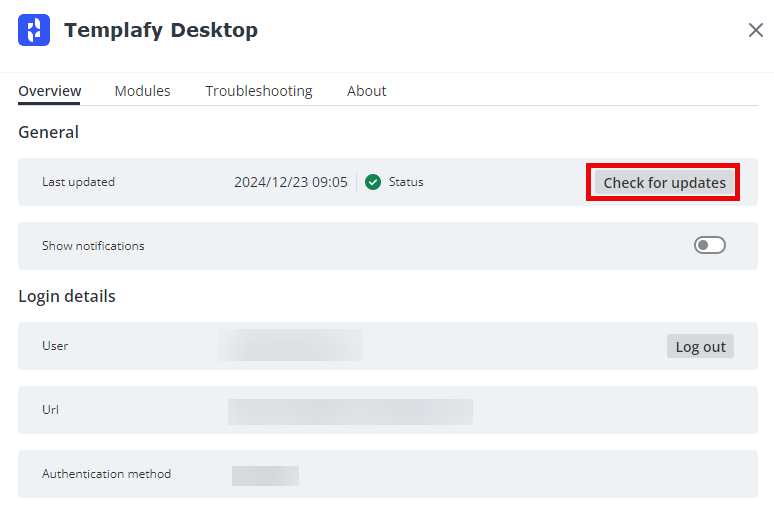Click the Log out button
Viewport: 774px width, 507px height.
(700, 347)
